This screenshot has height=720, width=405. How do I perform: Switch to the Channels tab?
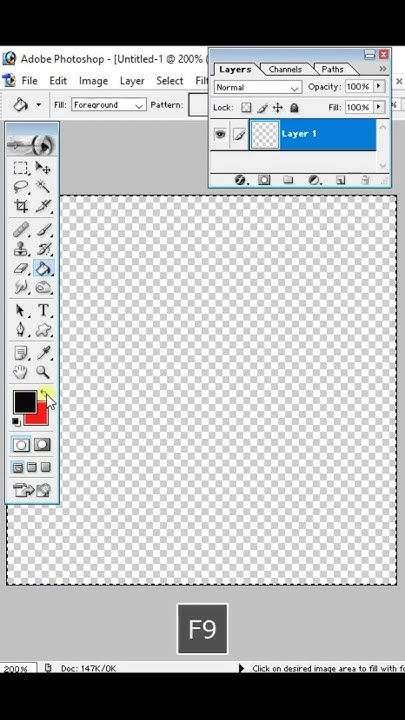(x=285, y=69)
